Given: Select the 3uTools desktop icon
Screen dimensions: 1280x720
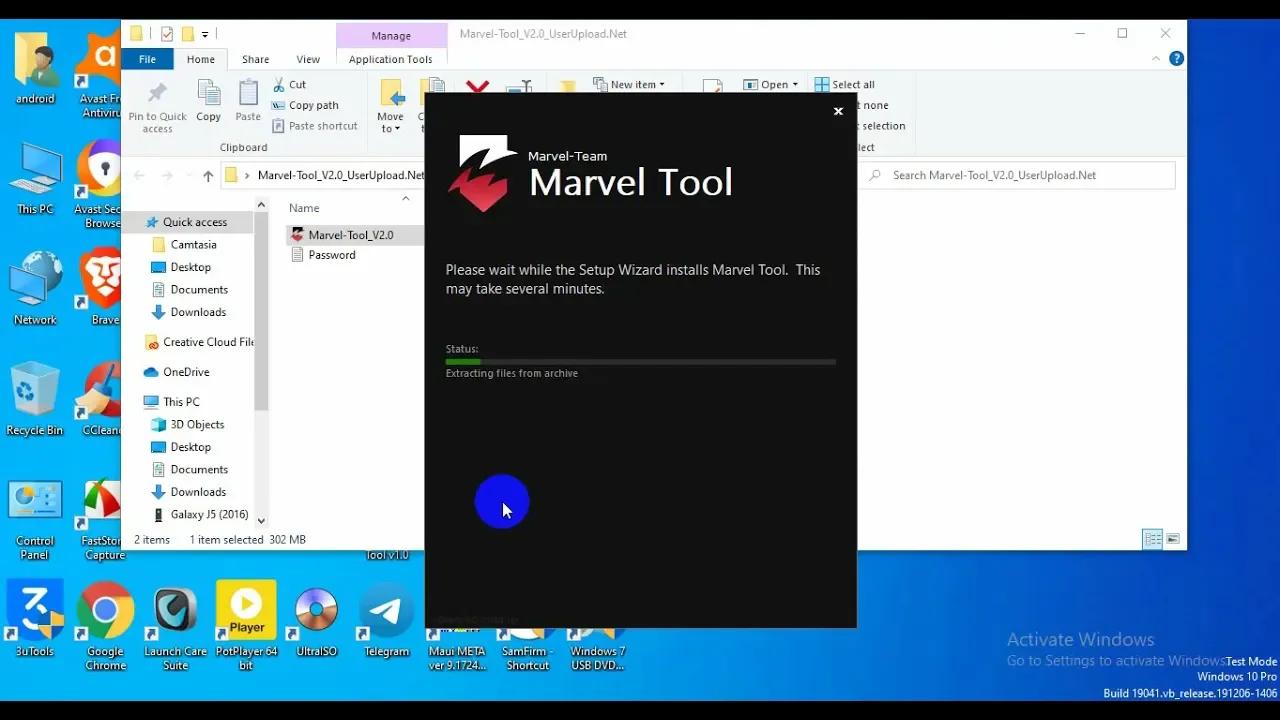Looking at the screenshot, I should [x=35, y=620].
